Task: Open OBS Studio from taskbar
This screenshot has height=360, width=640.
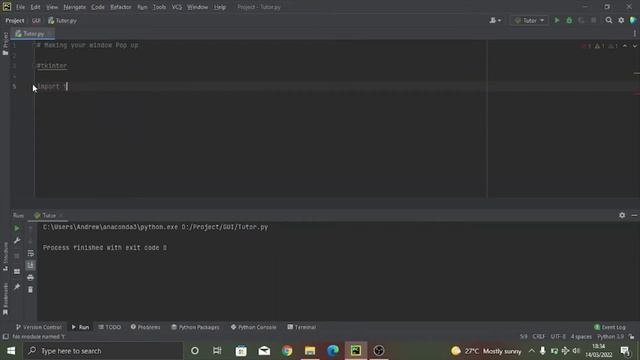Action: click(x=379, y=351)
